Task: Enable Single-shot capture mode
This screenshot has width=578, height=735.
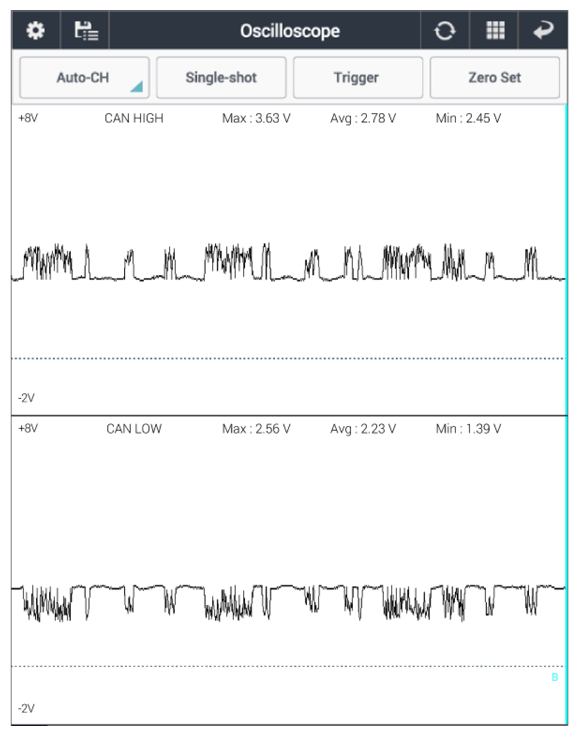Action: (221, 78)
